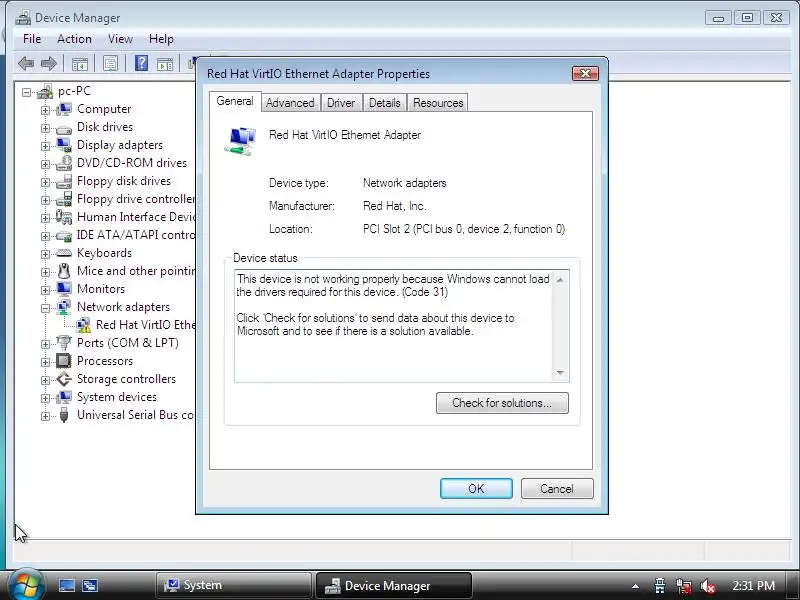Expand the Display adapters node
Screen dimensions: 800x600
point(45,146)
